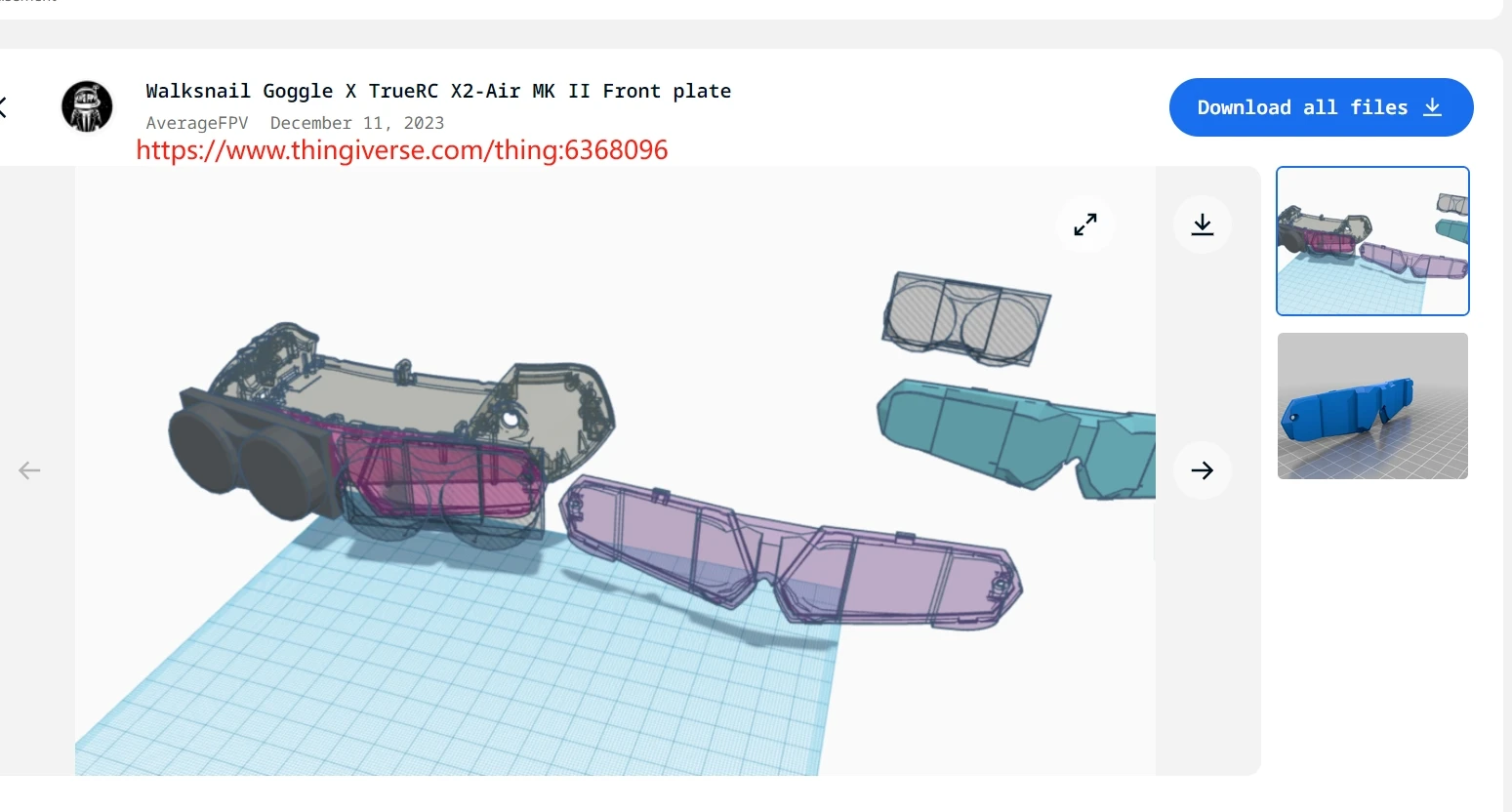Select the first thumbnail with purple front plate
Image resolution: width=1512 pixels, height=812 pixels.
[x=1372, y=241]
